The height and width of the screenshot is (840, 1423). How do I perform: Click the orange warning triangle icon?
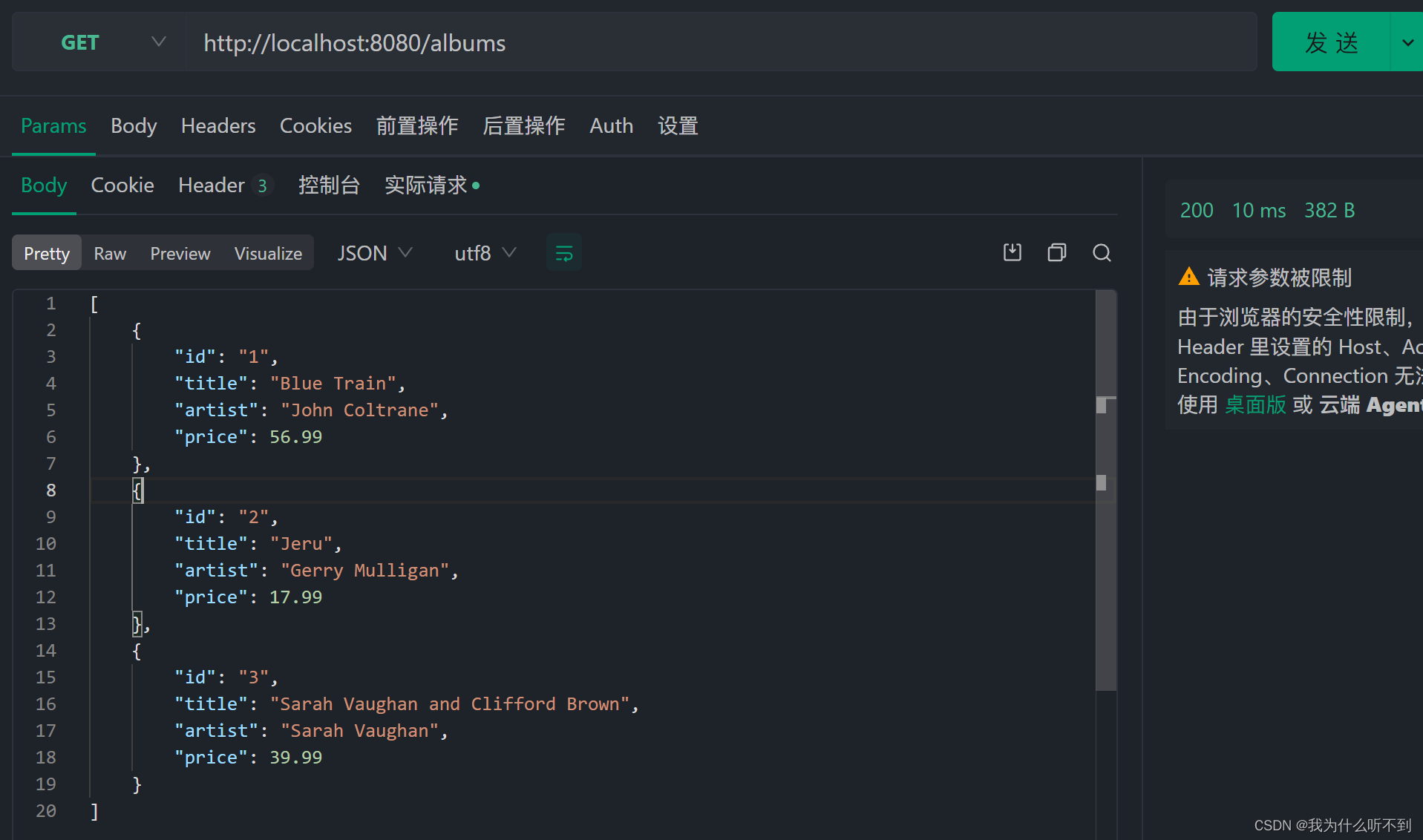[1188, 277]
